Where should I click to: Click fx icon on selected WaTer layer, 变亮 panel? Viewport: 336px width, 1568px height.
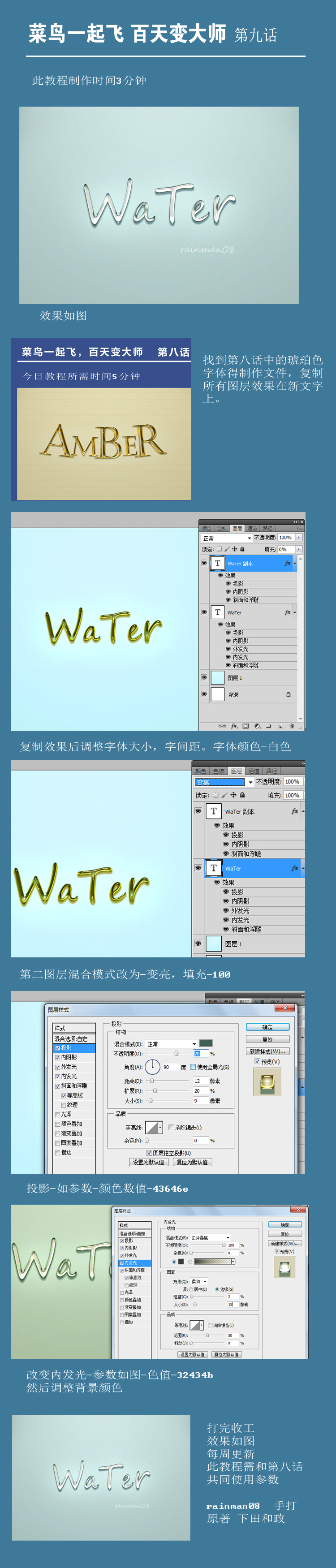pyautogui.click(x=295, y=868)
